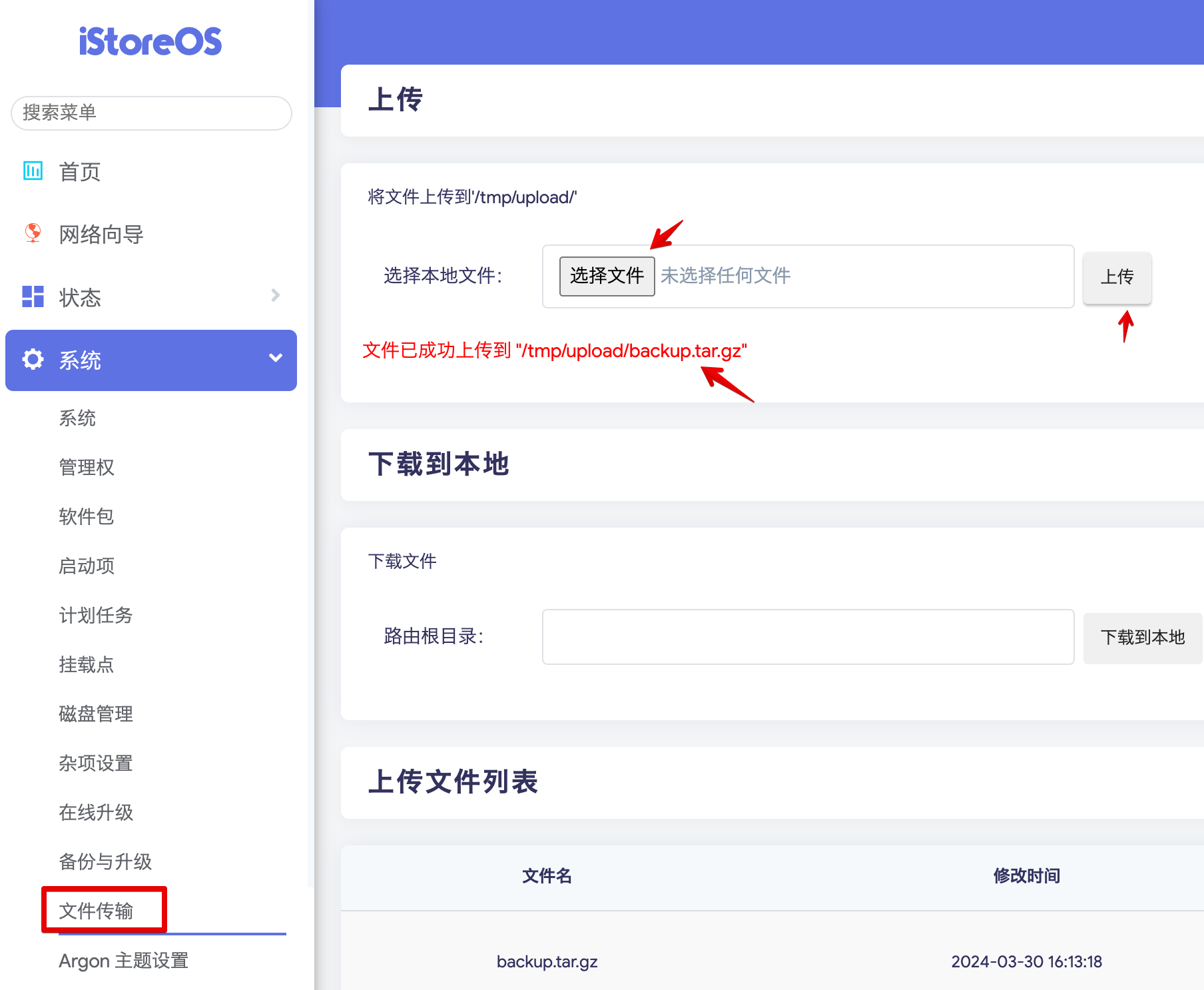Click the 选择文件 file chooser button
The image size is (1204, 990).
pos(607,276)
